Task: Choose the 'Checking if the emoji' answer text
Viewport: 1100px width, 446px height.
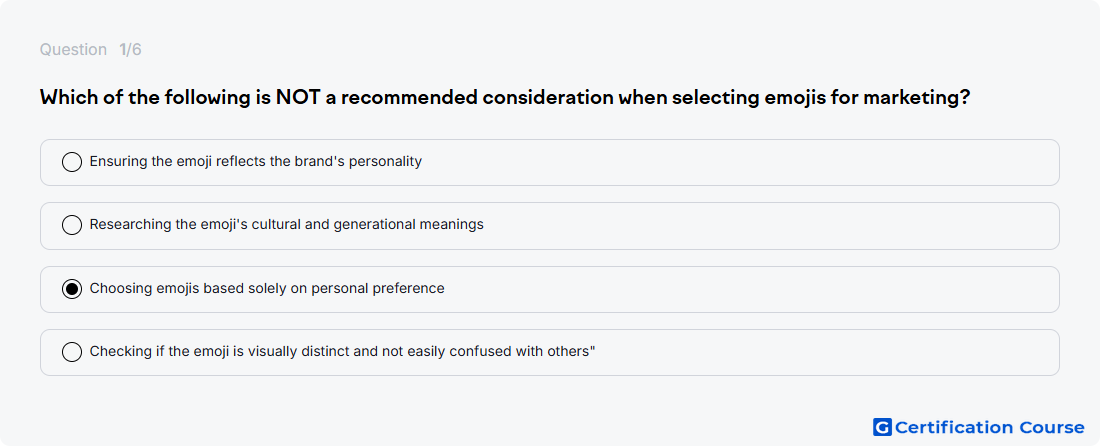Action: click(342, 351)
